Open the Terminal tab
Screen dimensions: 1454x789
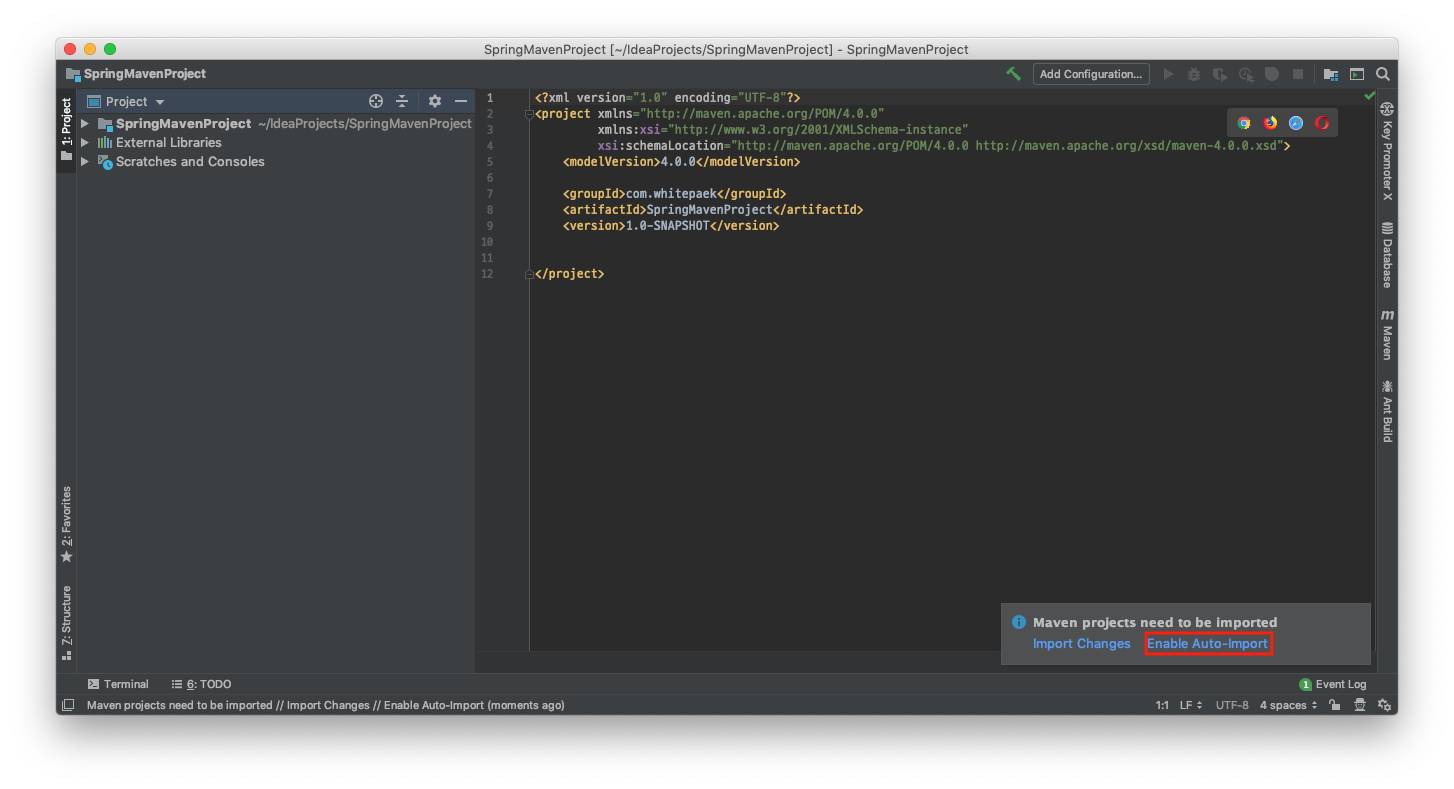pyautogui.click(x=118, y=685)
